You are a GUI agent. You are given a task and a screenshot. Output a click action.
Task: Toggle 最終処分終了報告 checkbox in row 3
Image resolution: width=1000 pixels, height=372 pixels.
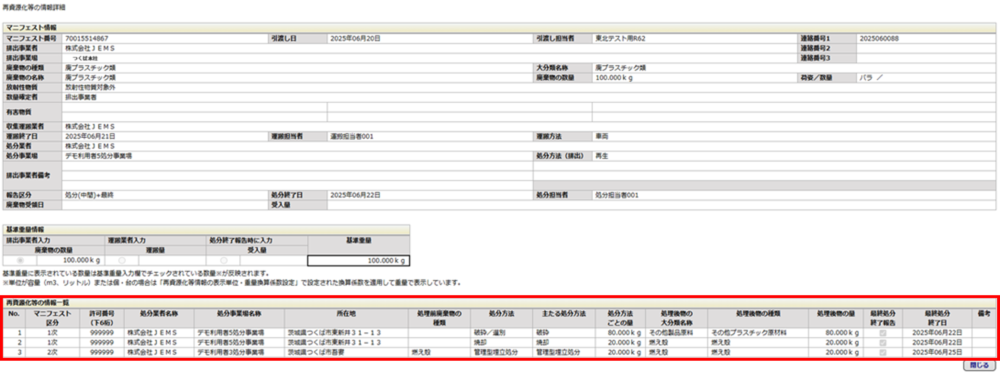[883, 352]
